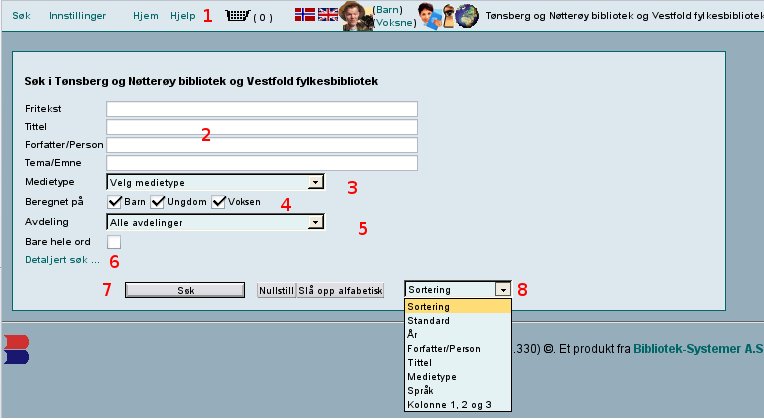764x419 pixels.
Task: Open the Alle avdelinger dropdown
Action: pyautogui.click(x=215, y=222)
